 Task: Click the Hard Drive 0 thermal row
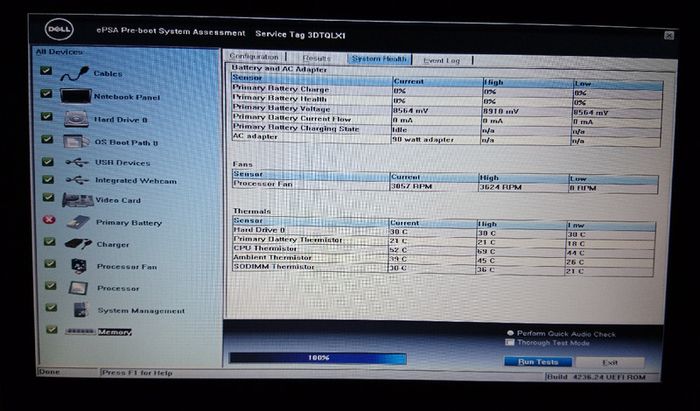(444, 232)
